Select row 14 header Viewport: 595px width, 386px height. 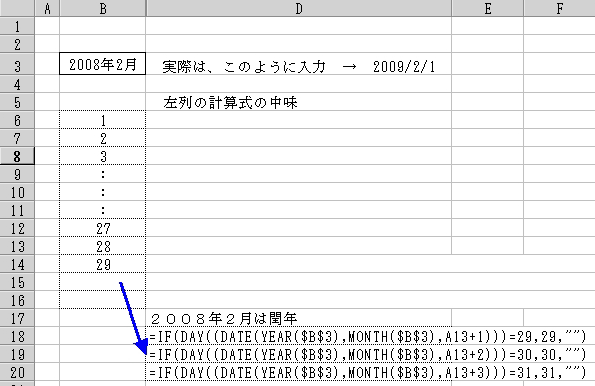(x=17, y=264)
